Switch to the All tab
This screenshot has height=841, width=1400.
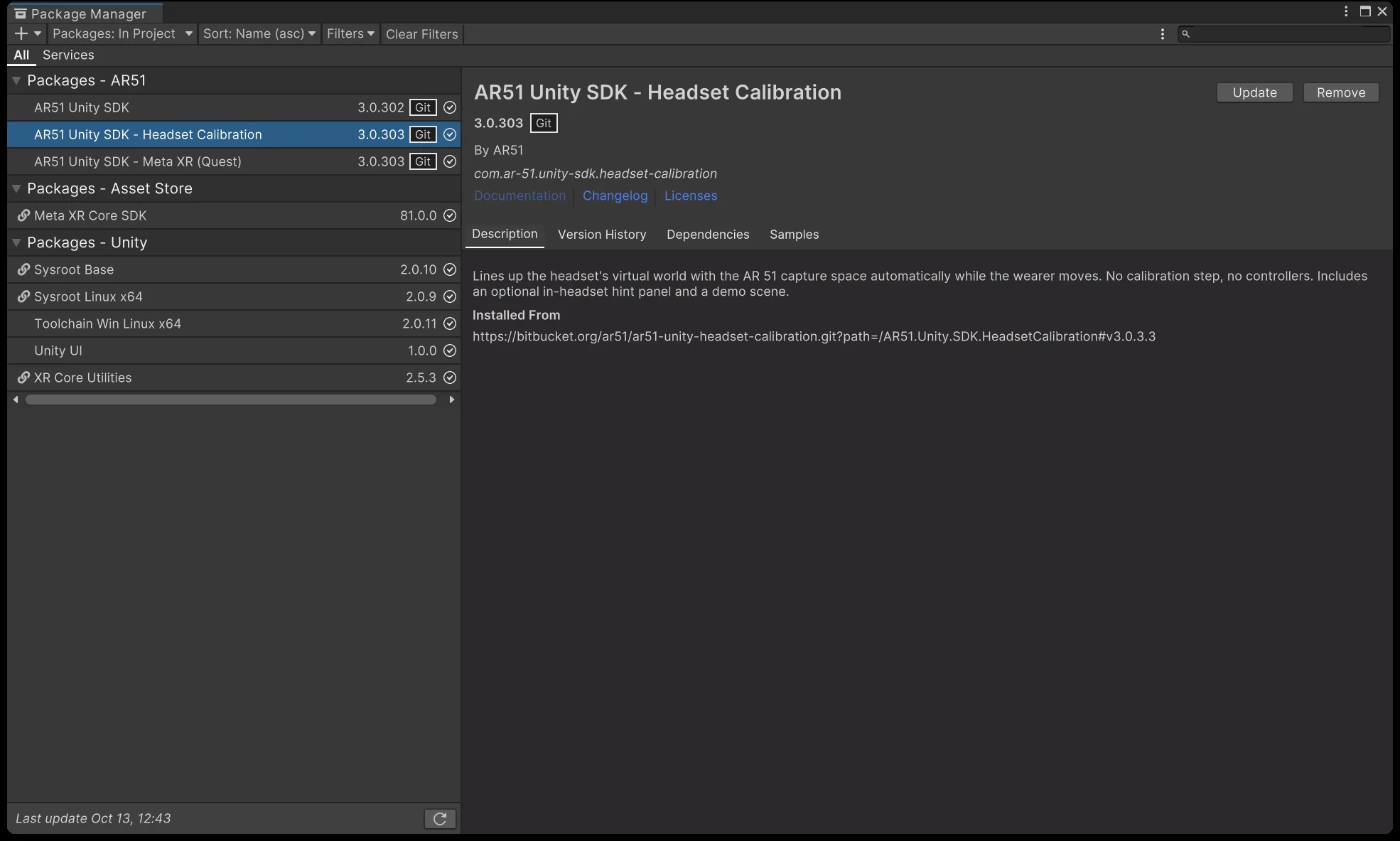pyautogui.click(x=21, y=55)
